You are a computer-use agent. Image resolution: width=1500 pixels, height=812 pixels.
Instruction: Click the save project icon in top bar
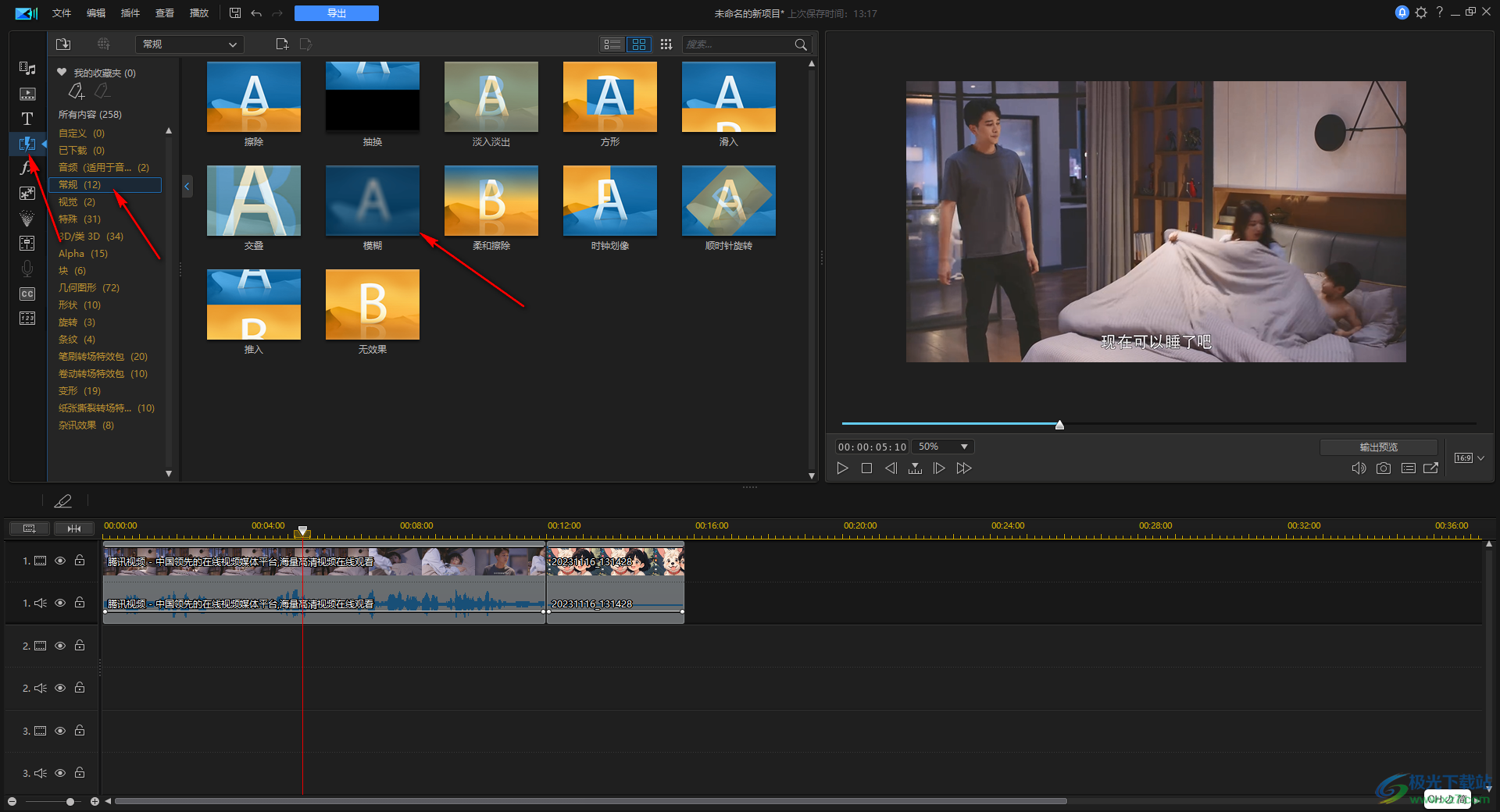(235, 13)
